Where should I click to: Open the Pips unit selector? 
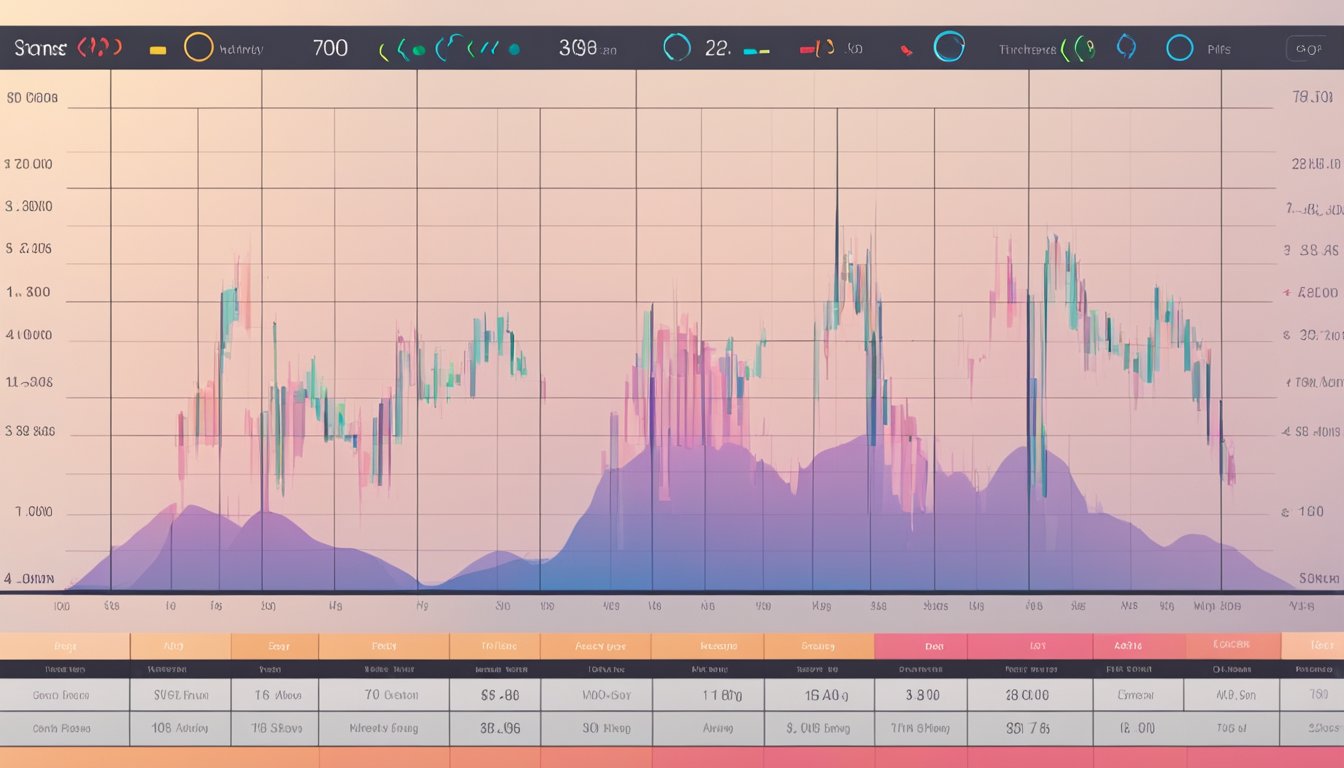click(1217, 48)
